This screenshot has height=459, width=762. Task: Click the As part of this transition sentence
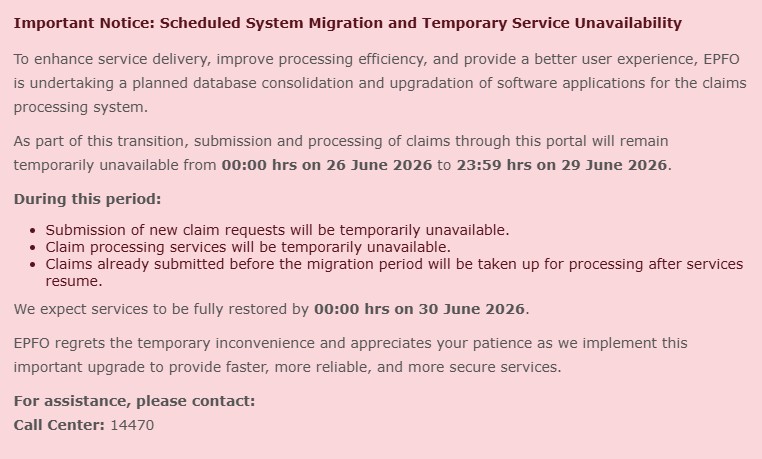click(343, 153)
